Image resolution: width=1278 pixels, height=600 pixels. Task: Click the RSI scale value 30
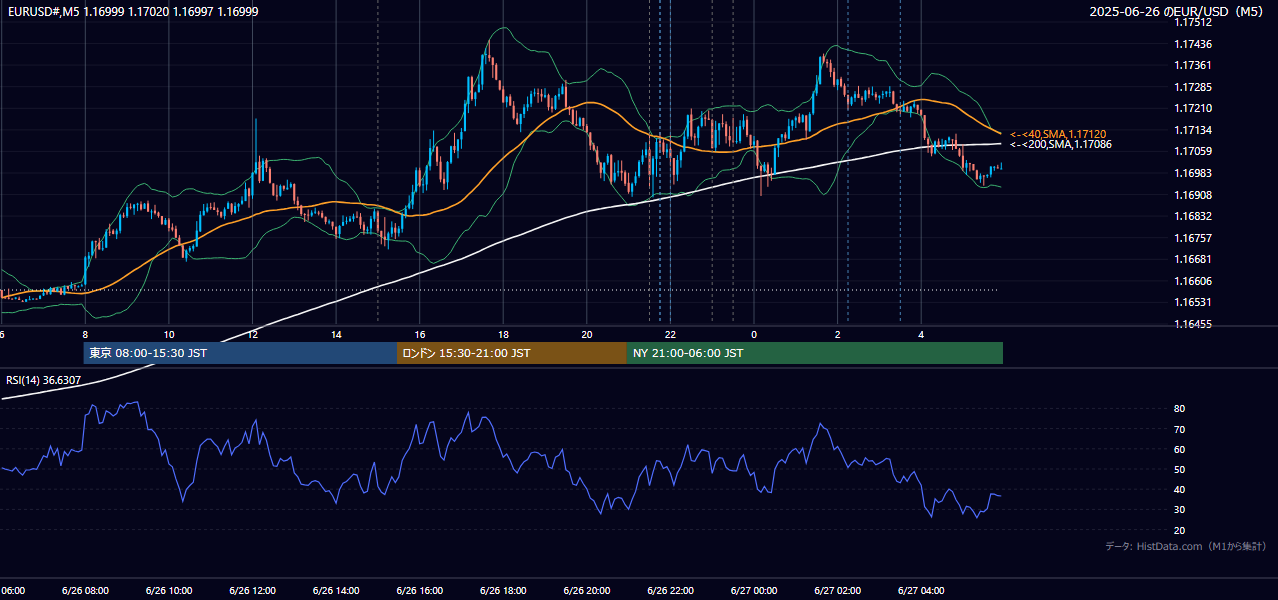click(x=1179, y=510)
